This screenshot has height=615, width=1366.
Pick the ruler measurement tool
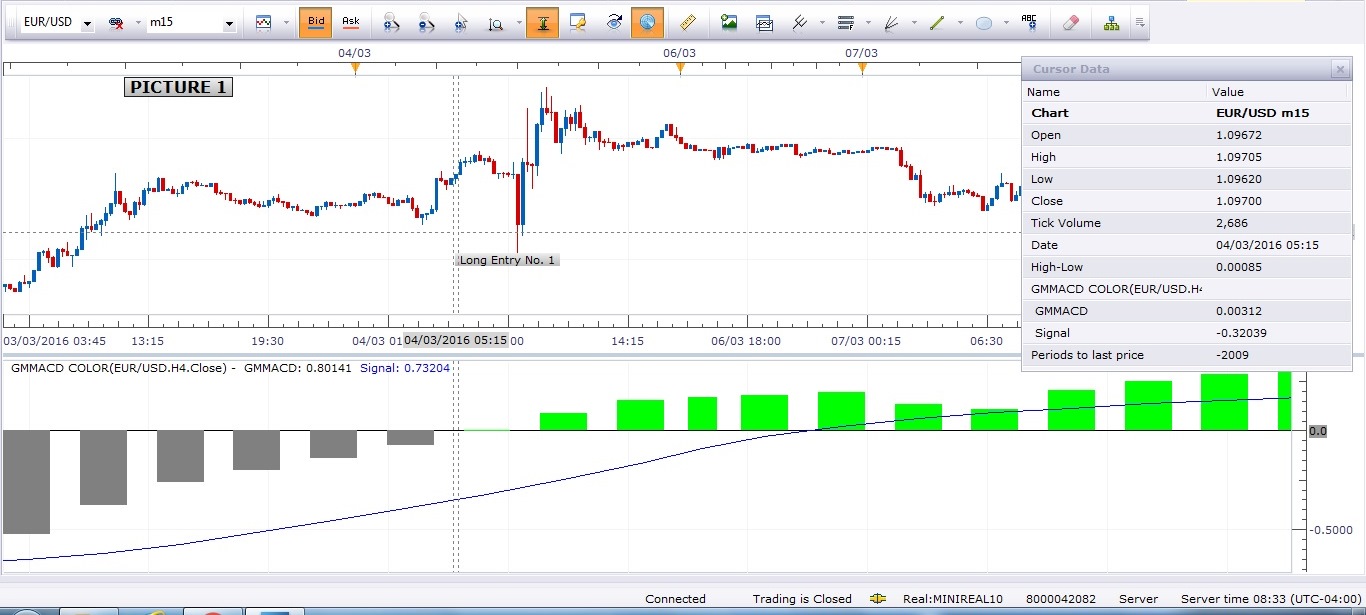click(x=687, y=22)
